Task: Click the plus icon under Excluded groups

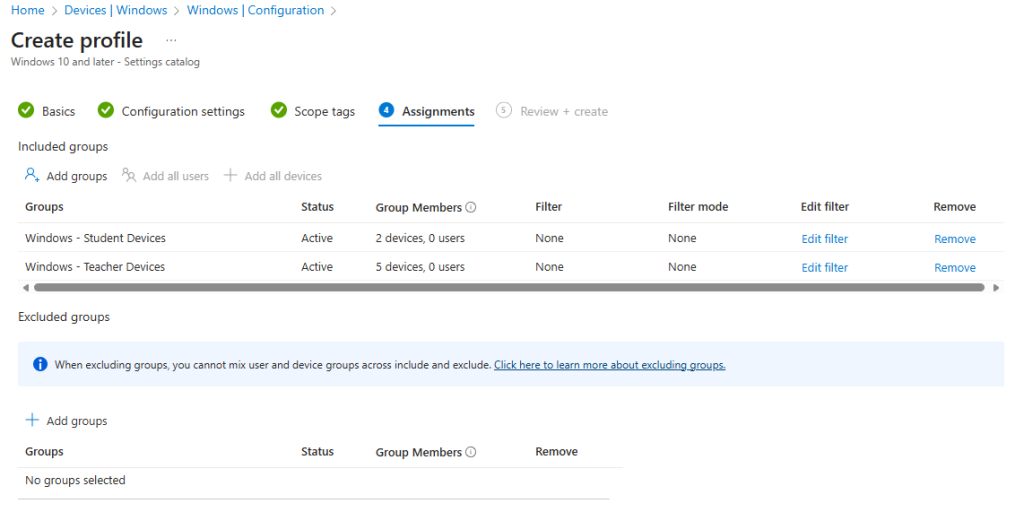Action: click(32, 421)
